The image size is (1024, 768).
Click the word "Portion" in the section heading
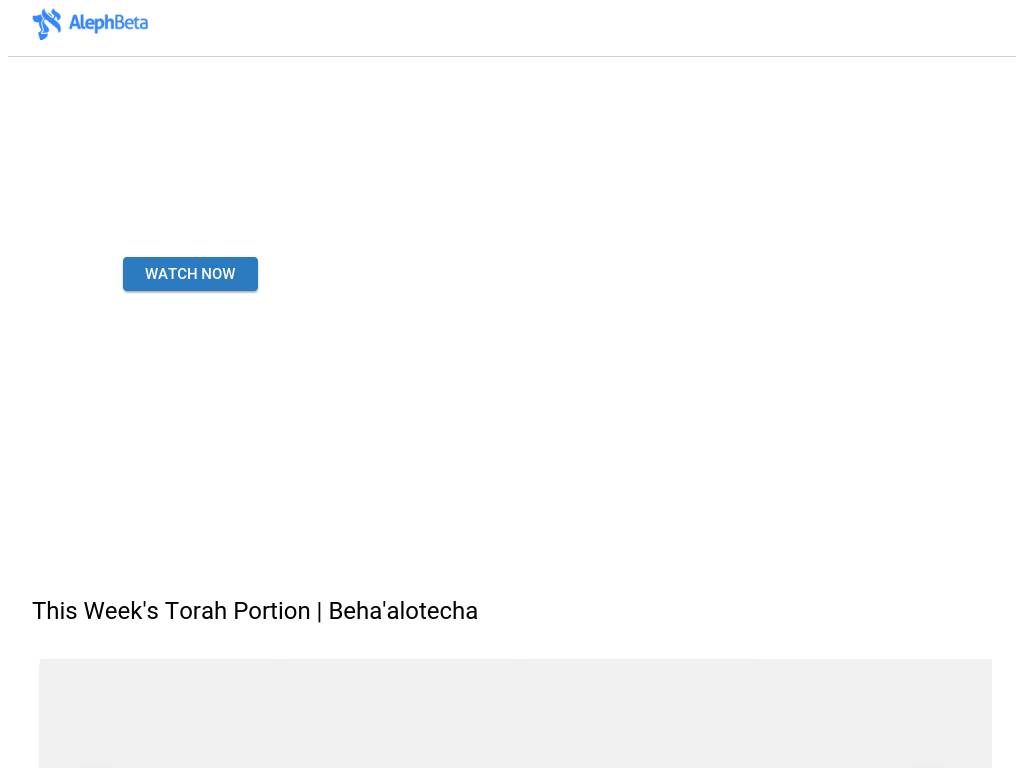(271, 611)
